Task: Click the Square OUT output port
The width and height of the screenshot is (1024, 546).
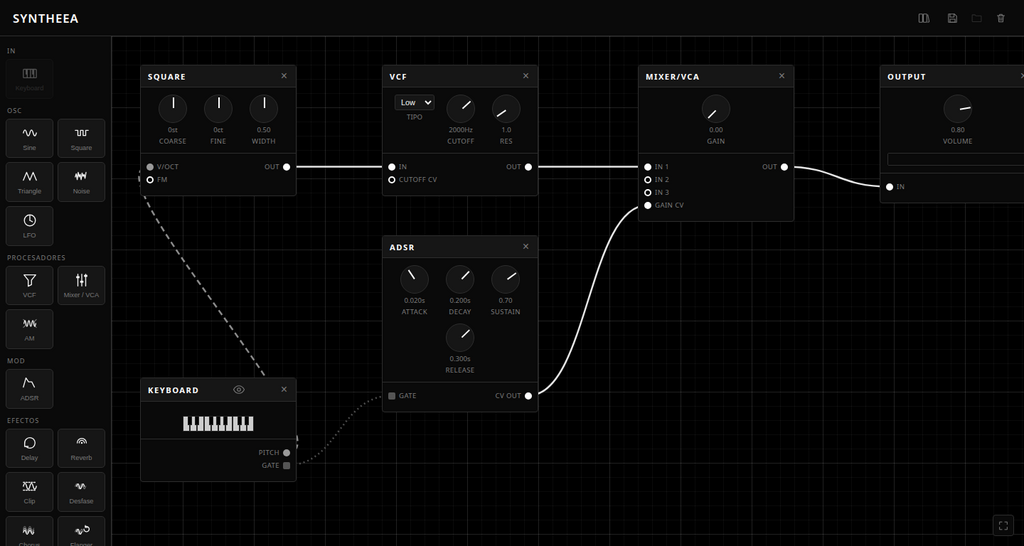Action: pyautogui.click(x=286, y=167)
